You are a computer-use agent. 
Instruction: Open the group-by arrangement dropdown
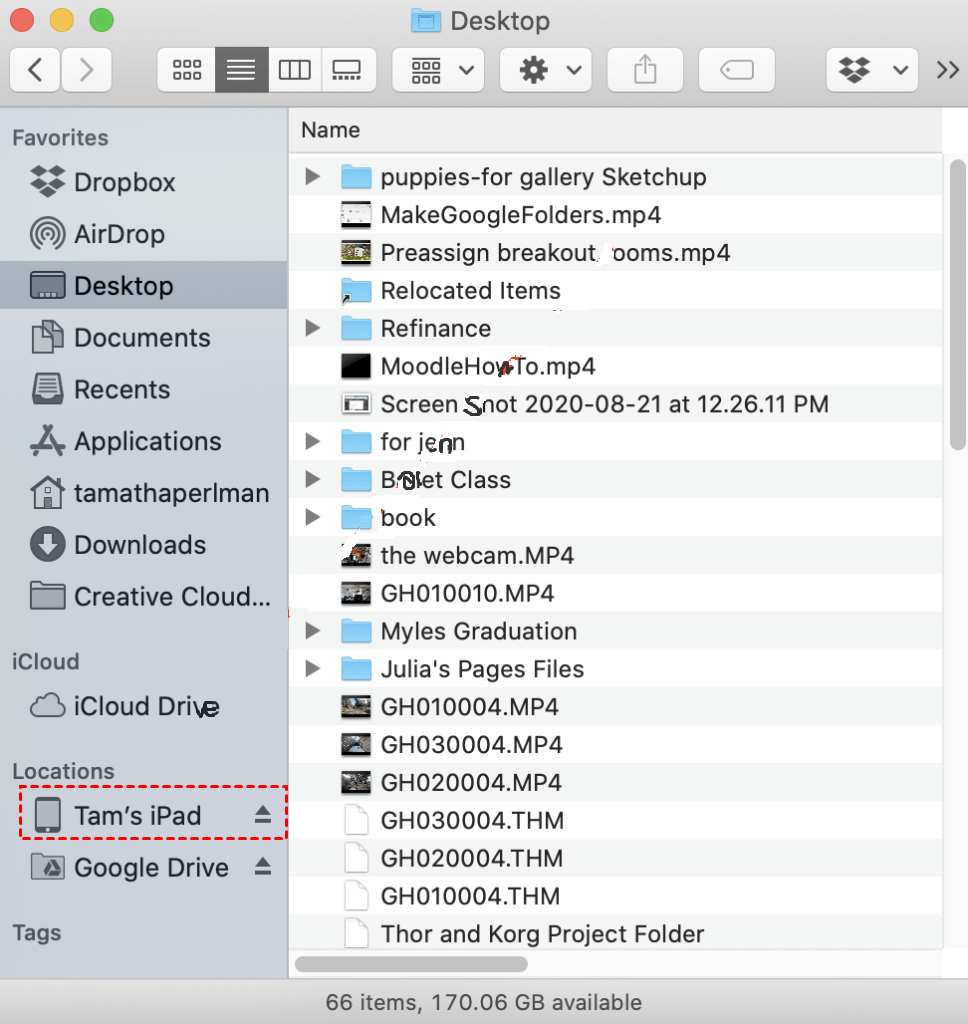pyautogui.click(x=438, y=70)
